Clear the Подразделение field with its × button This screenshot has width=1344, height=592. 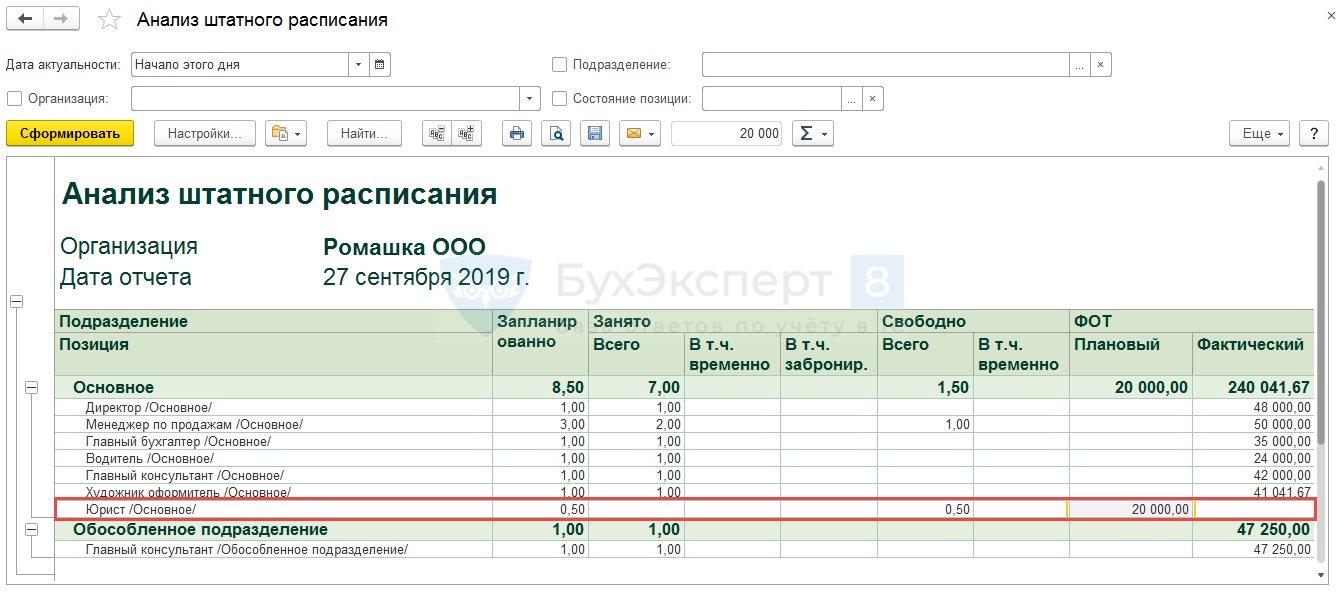pos(1101,65)
